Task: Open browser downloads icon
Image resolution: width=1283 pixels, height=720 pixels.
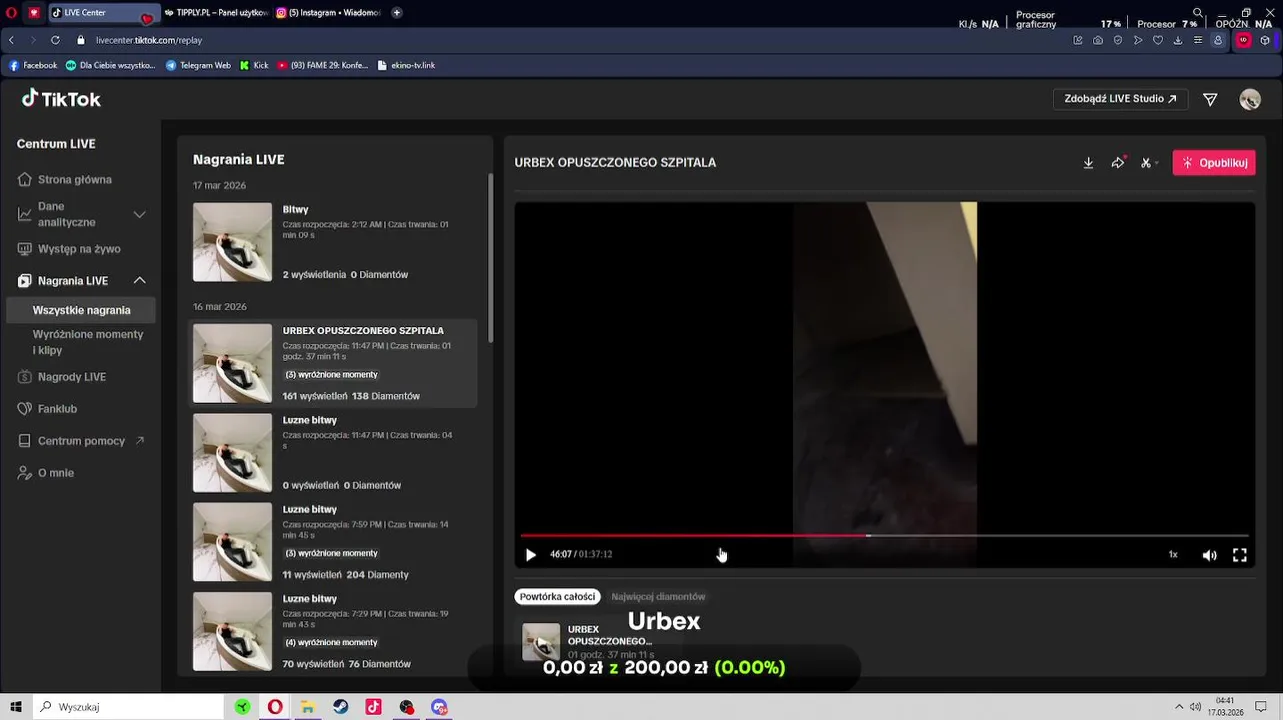Action: tap(1178, 40)
